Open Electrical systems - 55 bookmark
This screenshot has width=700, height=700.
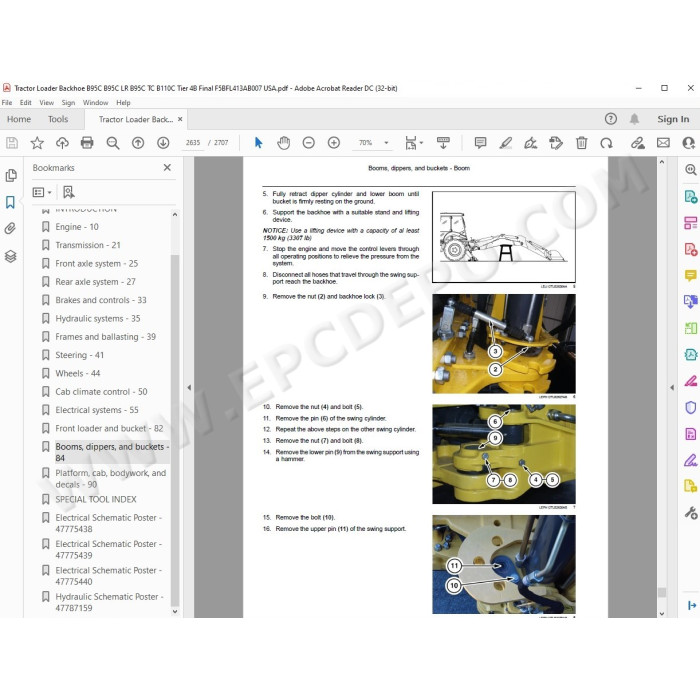tap(97, 410)
